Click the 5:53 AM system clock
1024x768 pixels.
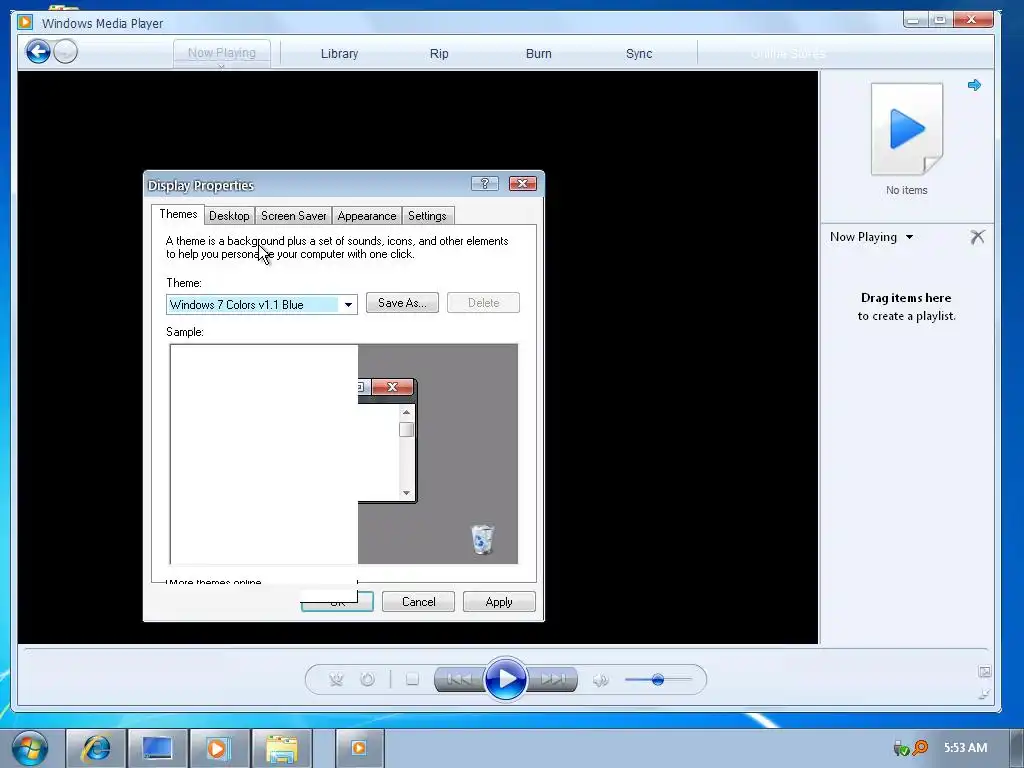click(x=965, y=748)
